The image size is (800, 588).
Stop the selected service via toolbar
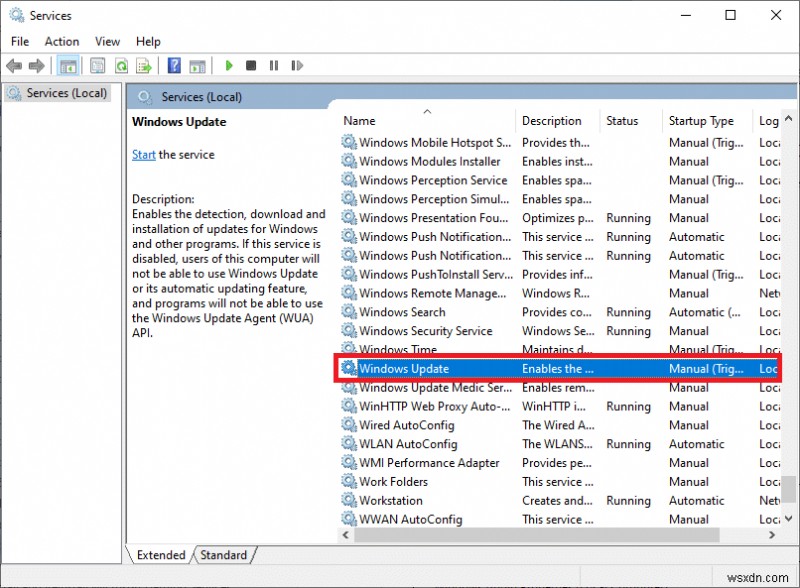pyautogui.click(x=251, y=65)
